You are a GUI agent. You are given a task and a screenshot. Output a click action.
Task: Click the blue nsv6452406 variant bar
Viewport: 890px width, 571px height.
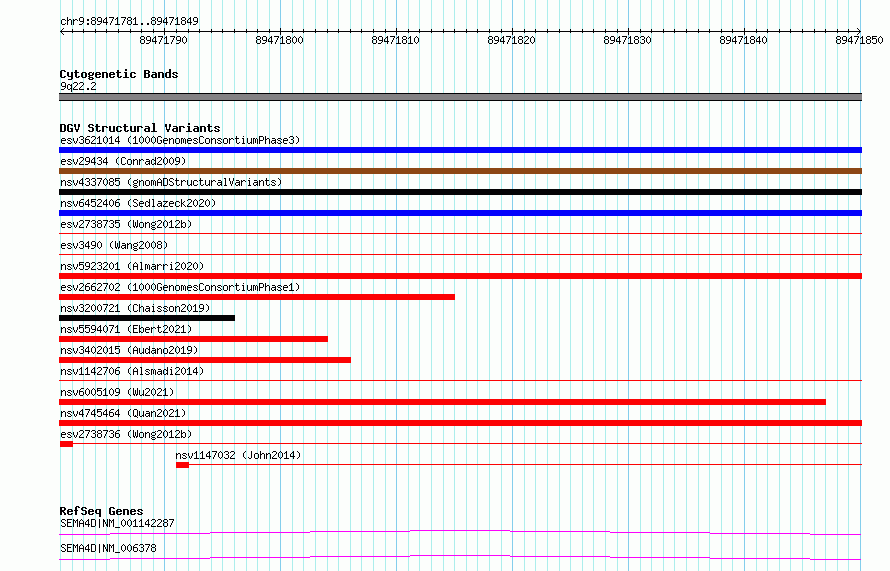(x=460, y=213)
